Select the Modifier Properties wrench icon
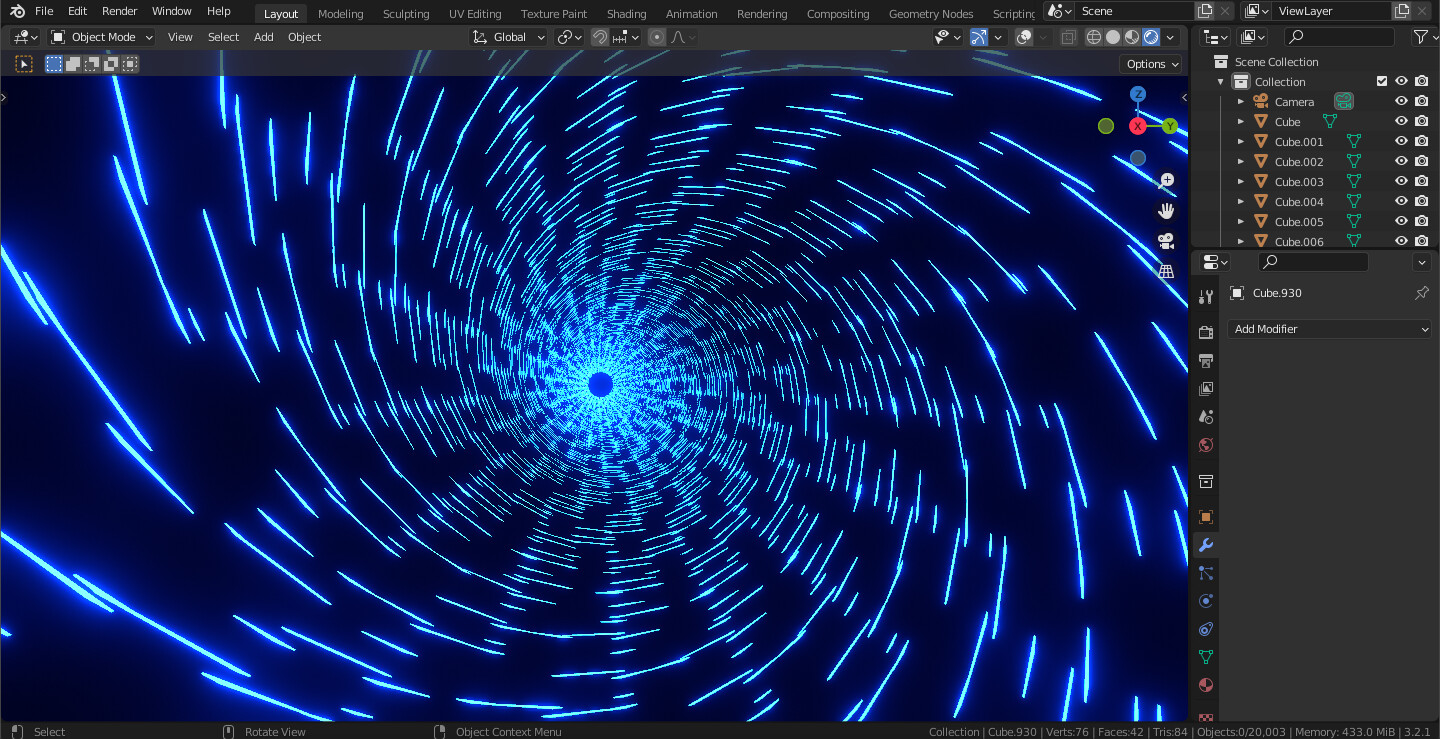1440x739 pixels. (1206, 545)
